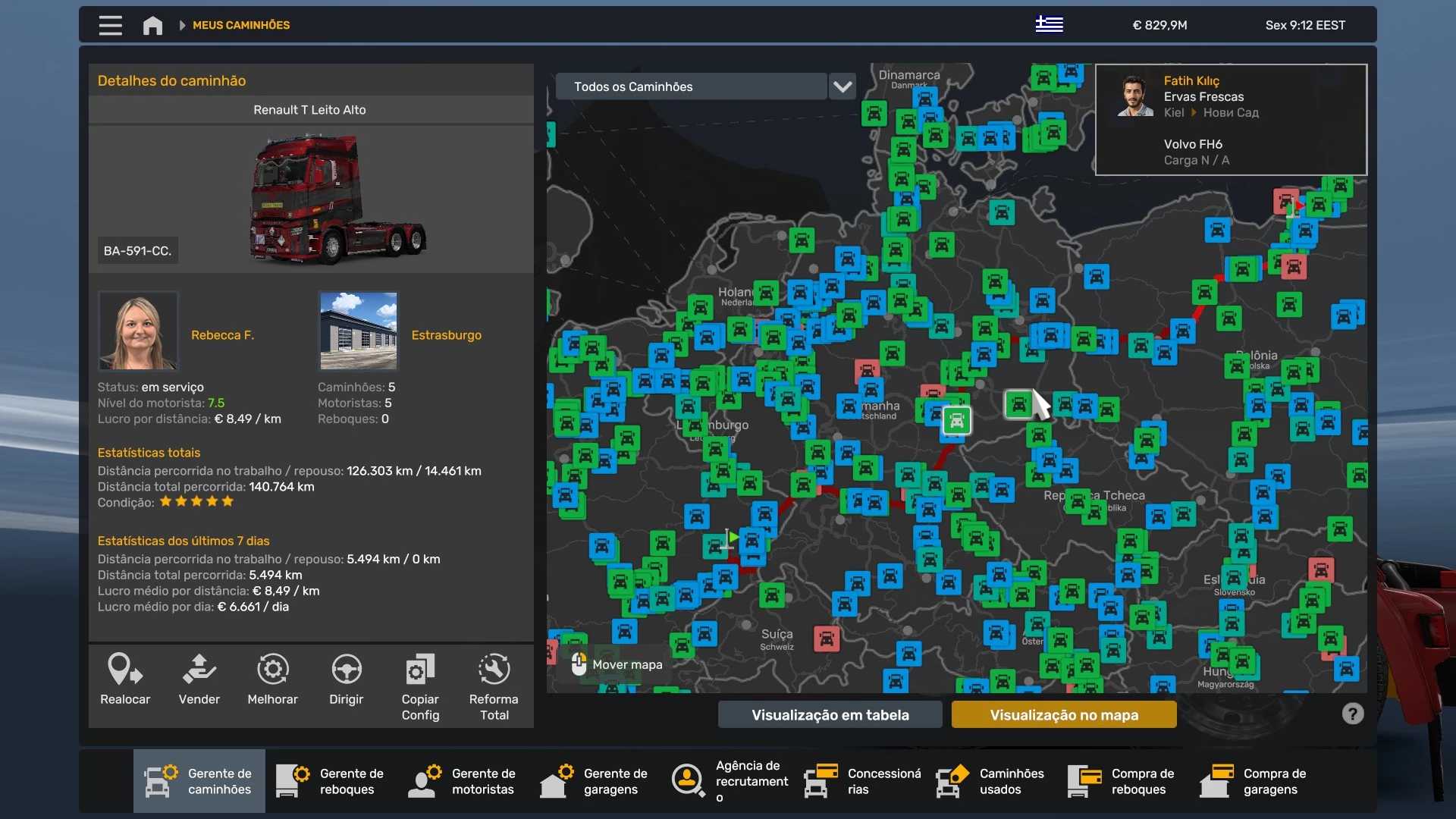Open driver Rebecca F. link
Screen dimensions: 1456x819
click(x=222, y=335)
